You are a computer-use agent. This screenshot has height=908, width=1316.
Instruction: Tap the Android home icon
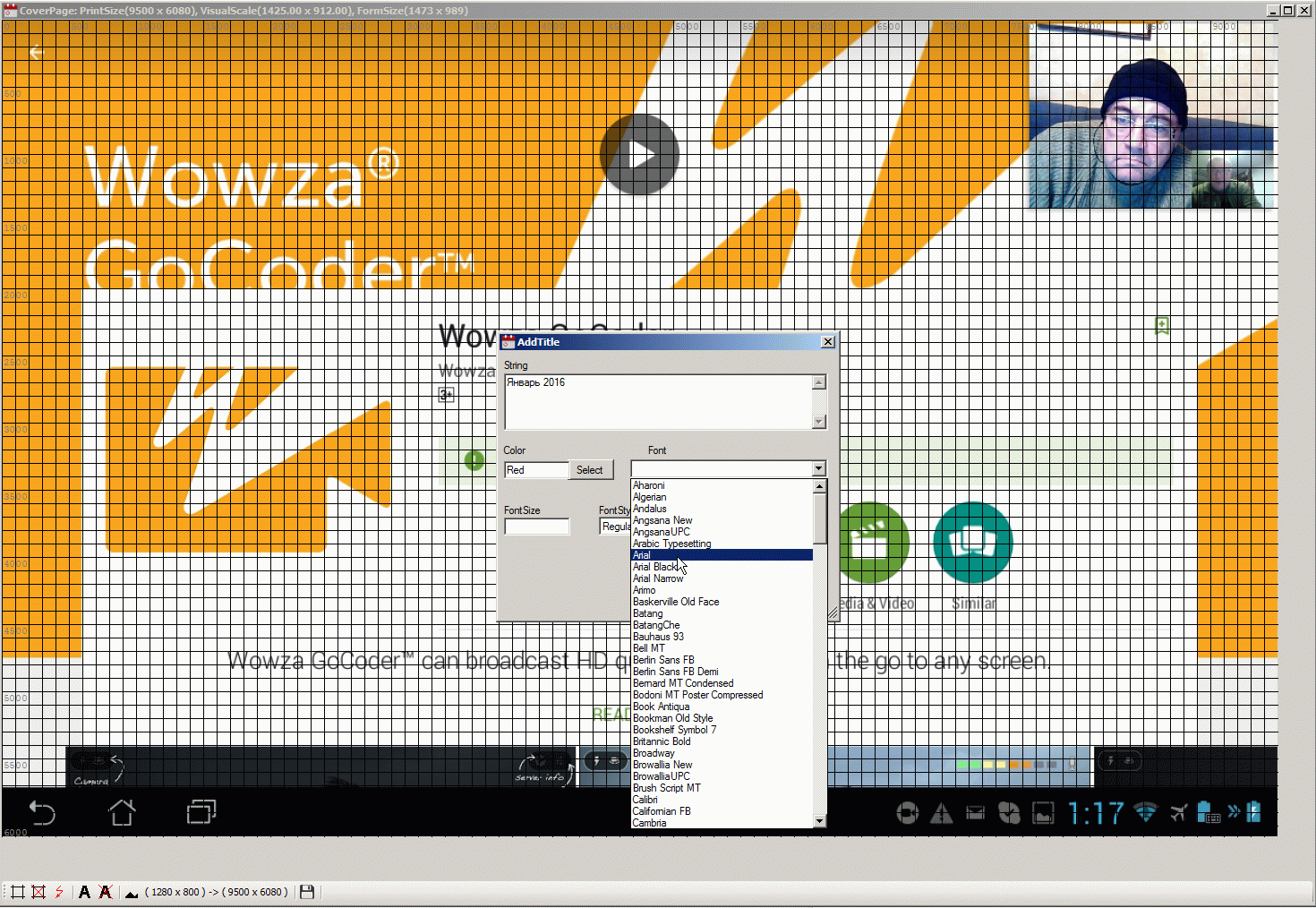point(122,812)
